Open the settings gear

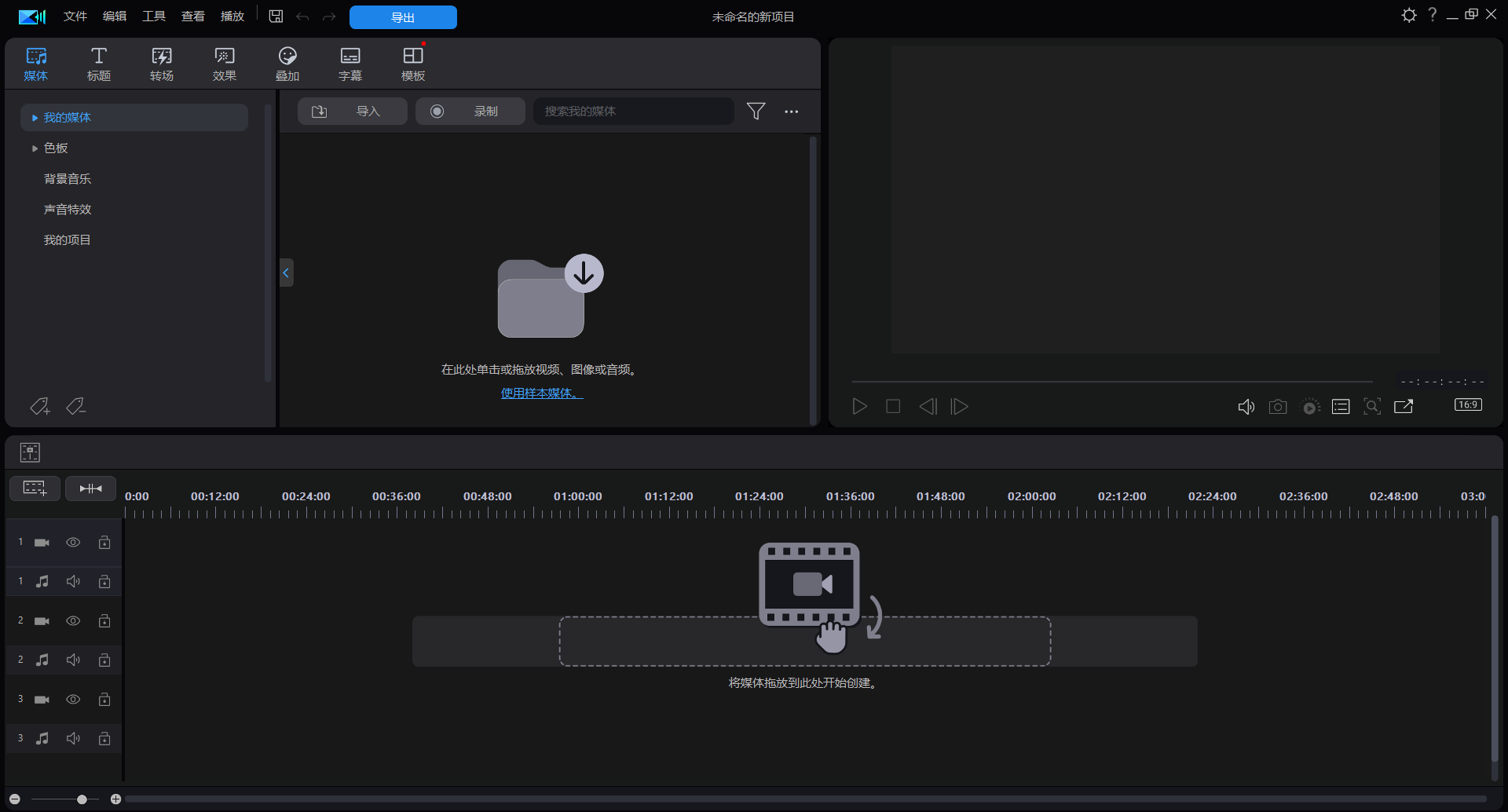point(1409,15)
